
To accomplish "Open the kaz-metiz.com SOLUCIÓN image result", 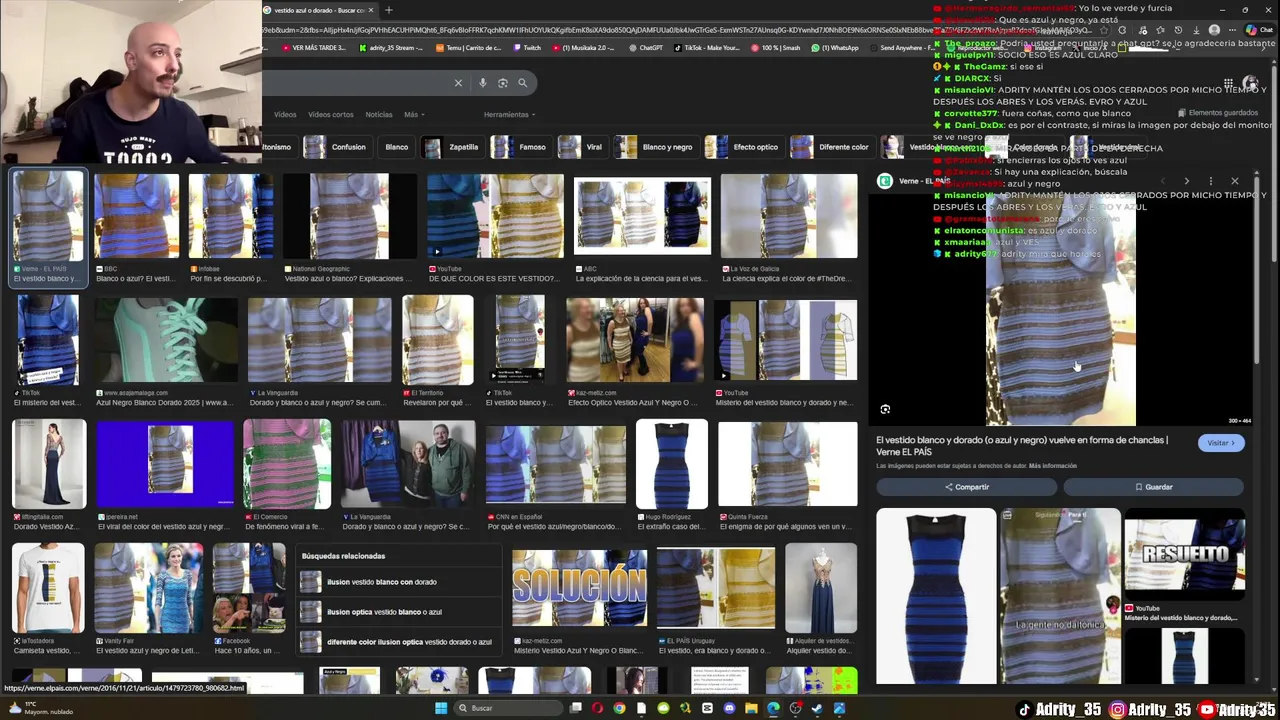I will pyautogui.click(x=579, y=589).
